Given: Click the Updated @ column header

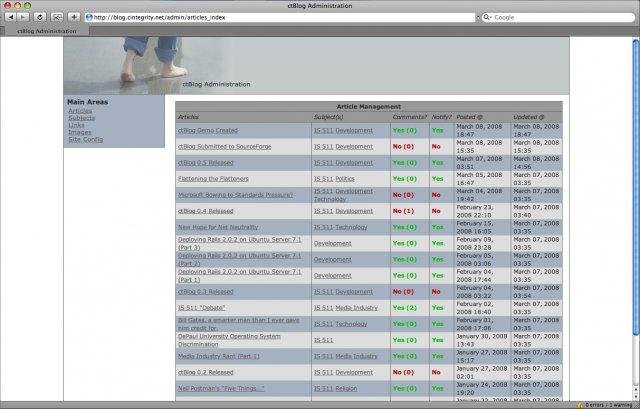Looking at the screenshot, I should pyautogui.click(x=529, y=117).
